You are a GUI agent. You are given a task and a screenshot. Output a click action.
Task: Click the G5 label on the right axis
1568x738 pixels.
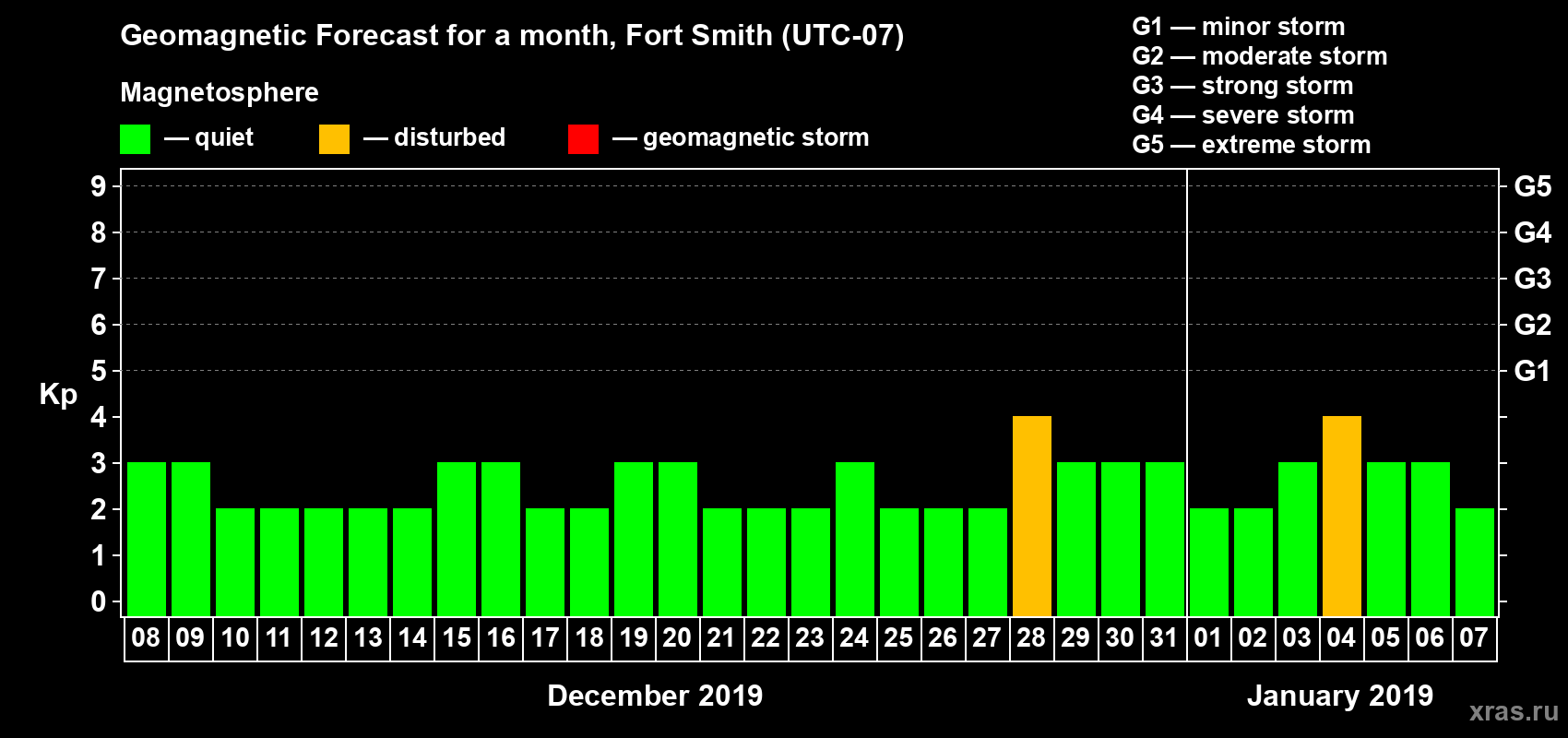click(1532, 186)
